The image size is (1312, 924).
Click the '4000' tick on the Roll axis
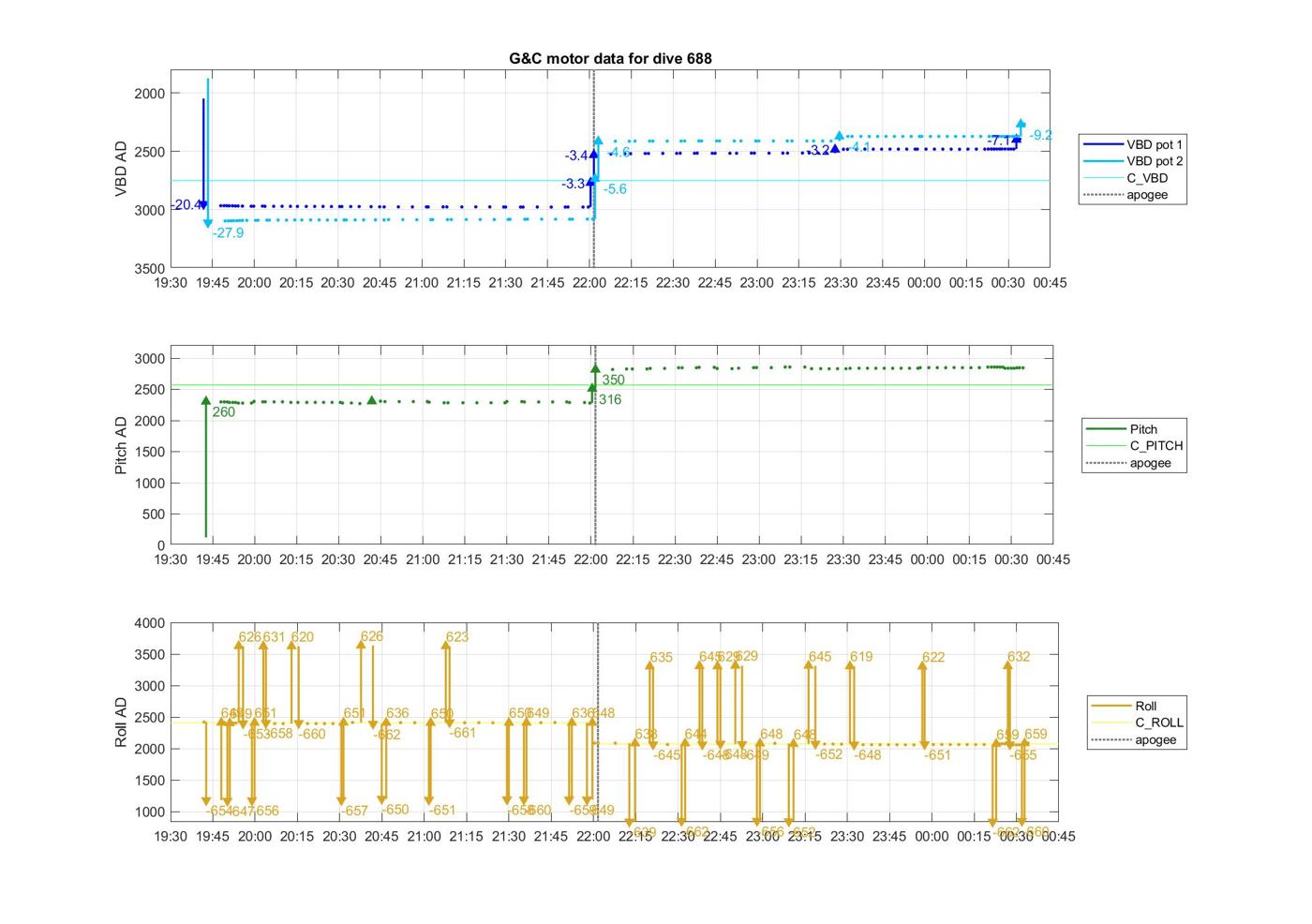(150, 623)
